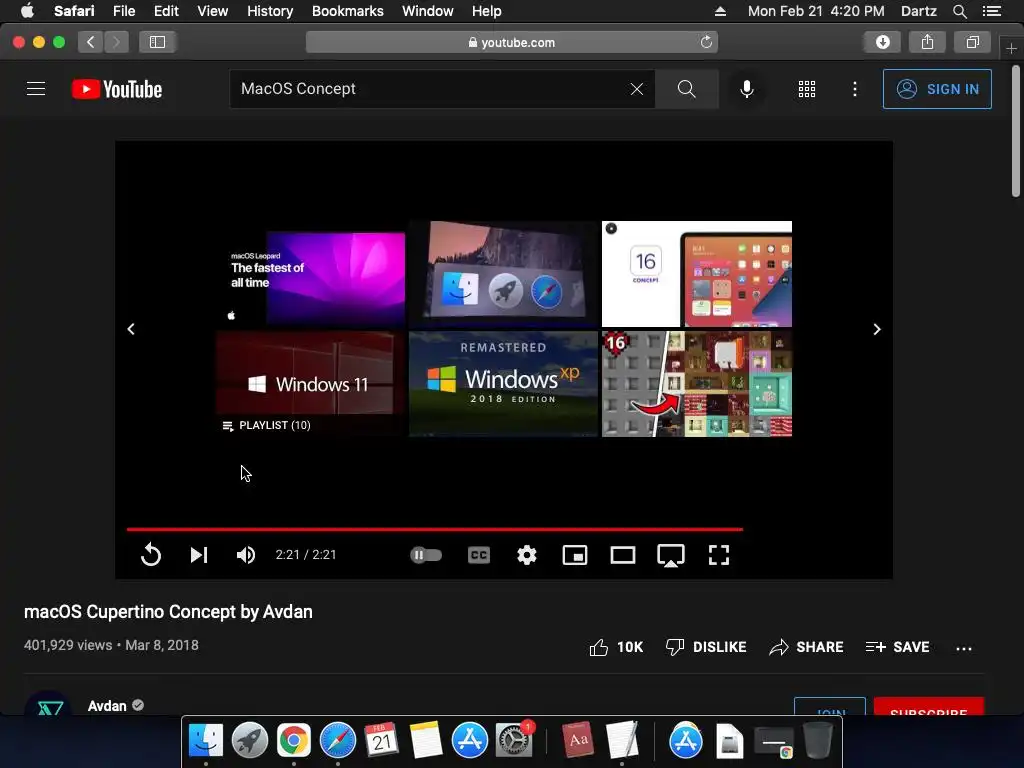The width and height of the screenshot is (1024, 768).
Task: Open System Preferences from the Dock
Action: pos(514,741)
